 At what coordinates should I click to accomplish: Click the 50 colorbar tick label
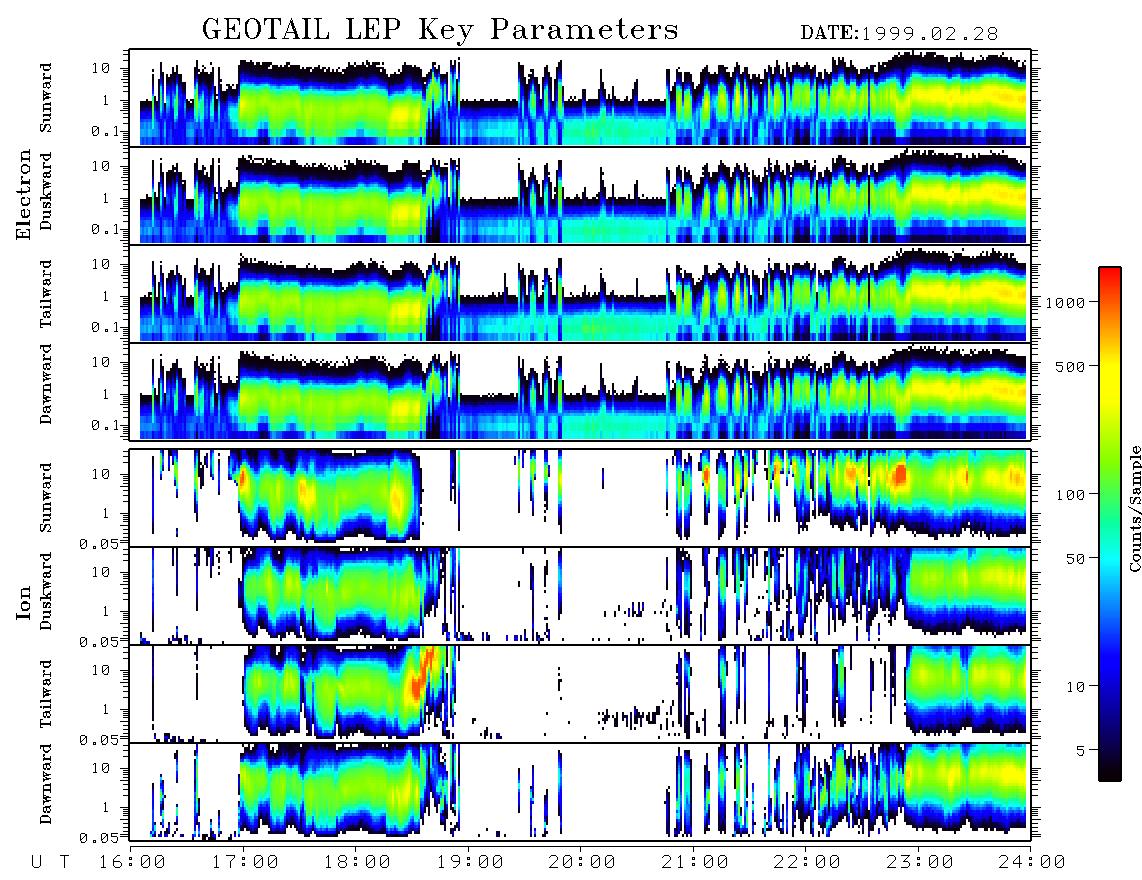coord(1076,559)
